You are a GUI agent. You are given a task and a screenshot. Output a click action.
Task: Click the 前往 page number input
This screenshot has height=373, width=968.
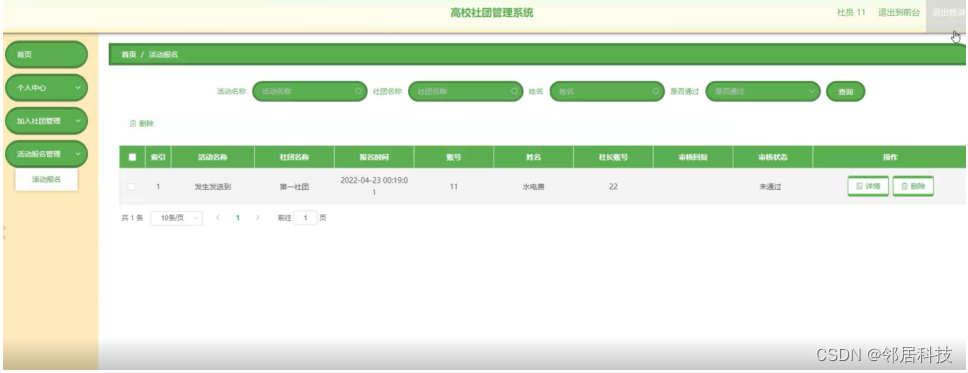point(306,218)
